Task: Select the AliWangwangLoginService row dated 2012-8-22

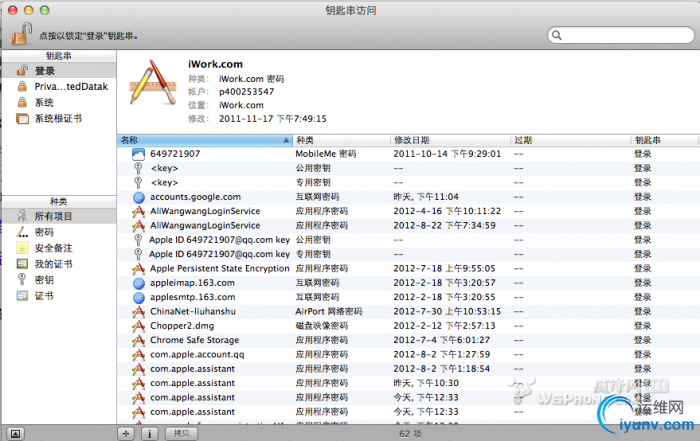Action: [408, 225]
